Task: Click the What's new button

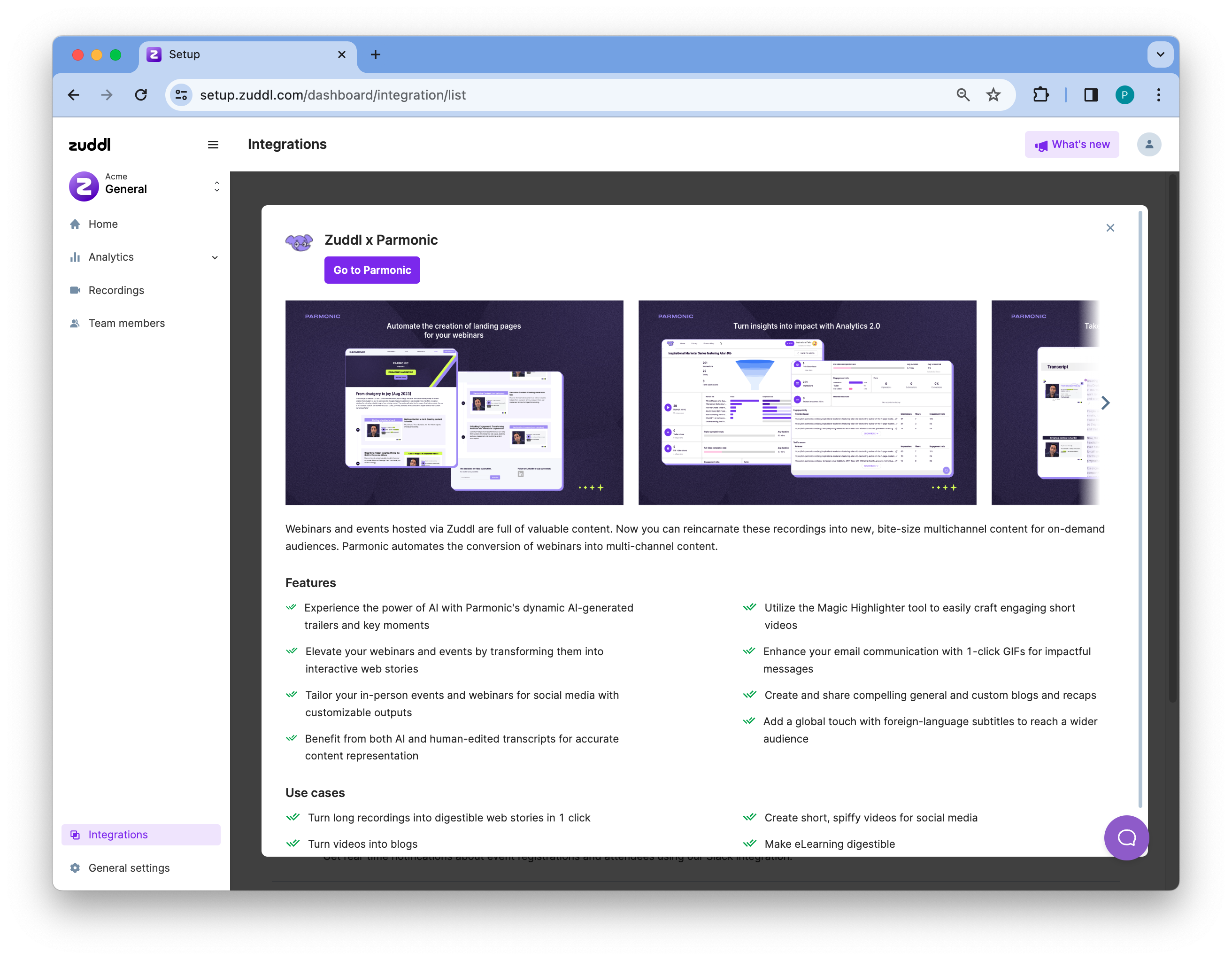Action: pyautogui.click(x=1072, y=145)
